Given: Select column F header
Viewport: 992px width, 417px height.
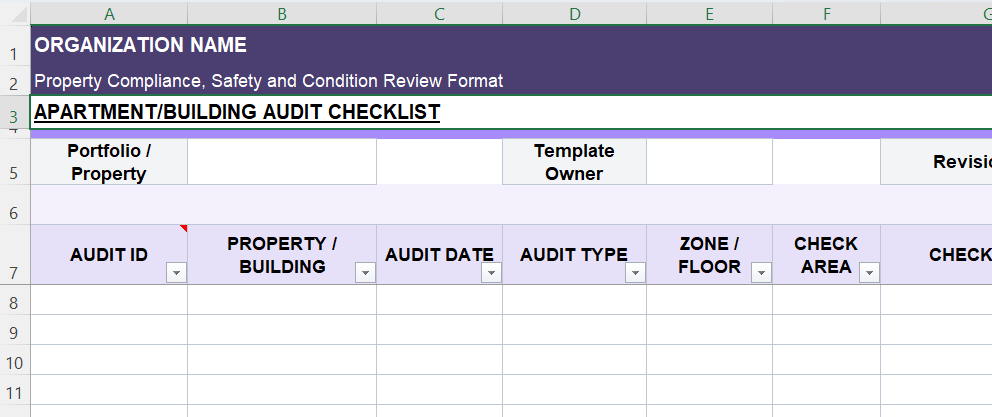Looking at the screenshot, I should pyautogui.click(x=826, y=13).
